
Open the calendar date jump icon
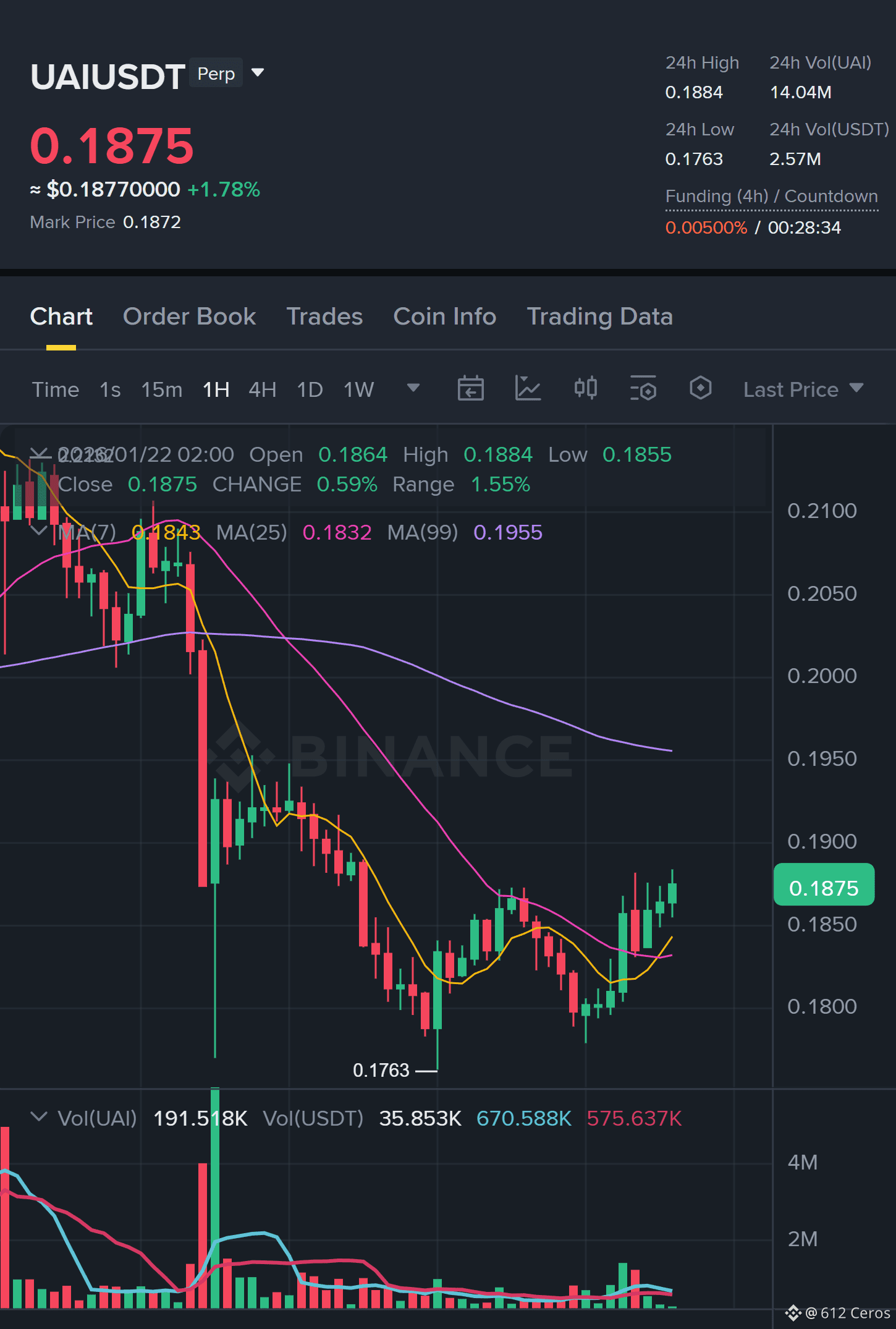[x=470, y=389]
